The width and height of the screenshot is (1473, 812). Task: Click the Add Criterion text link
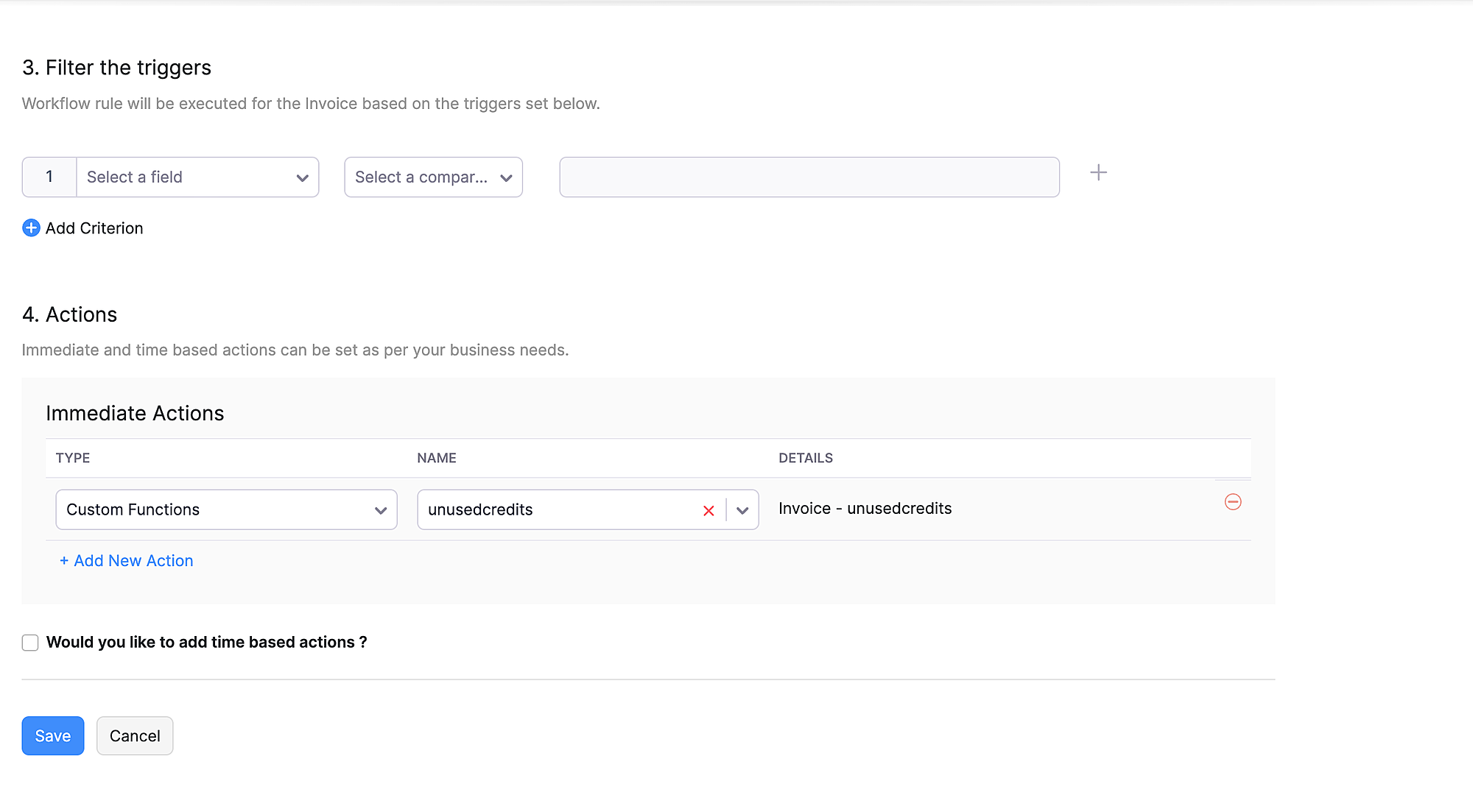pyautogui.click(x=94, y=228)
